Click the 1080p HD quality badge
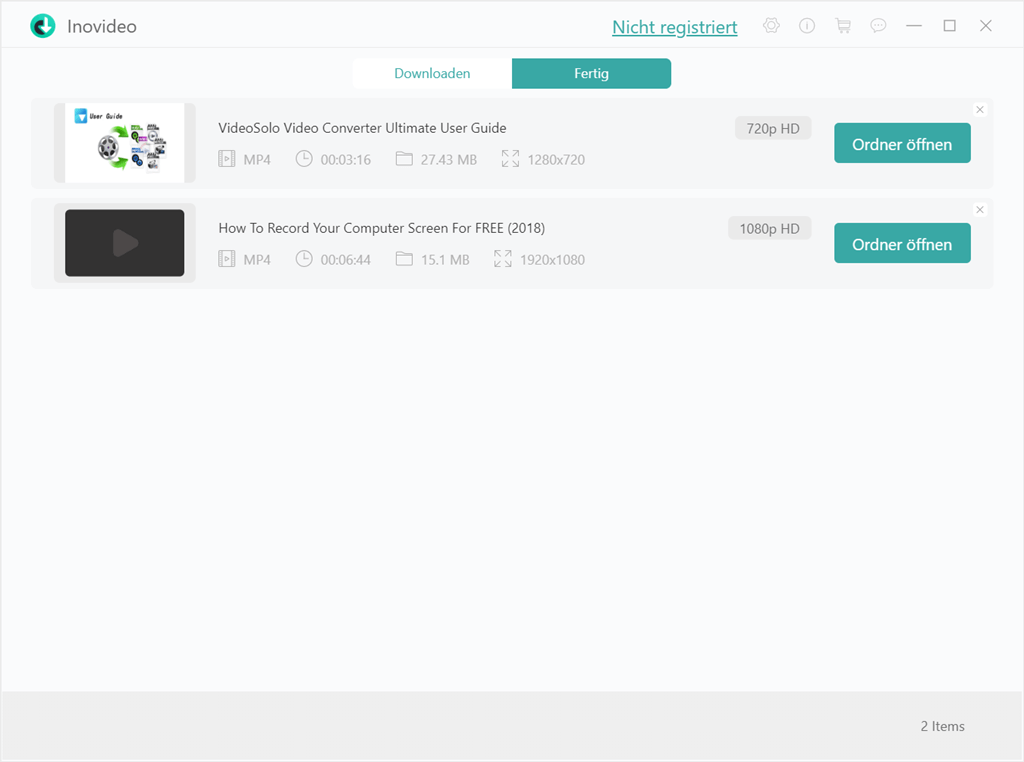Screen dimensions: 1024x762 click(769, 229)
